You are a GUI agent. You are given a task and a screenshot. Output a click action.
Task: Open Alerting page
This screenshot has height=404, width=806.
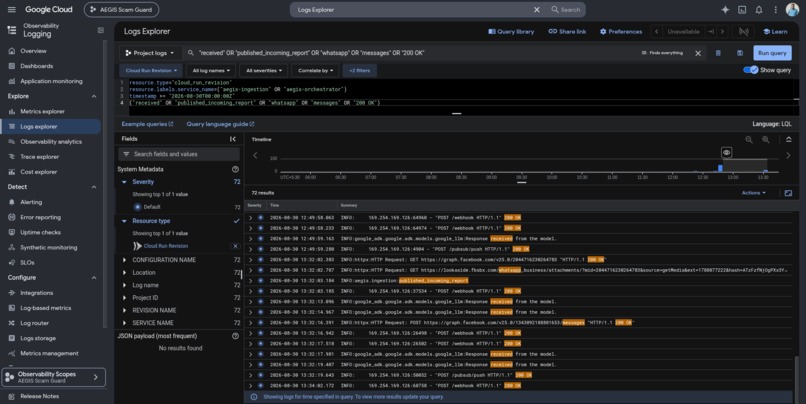click(31, 203)
